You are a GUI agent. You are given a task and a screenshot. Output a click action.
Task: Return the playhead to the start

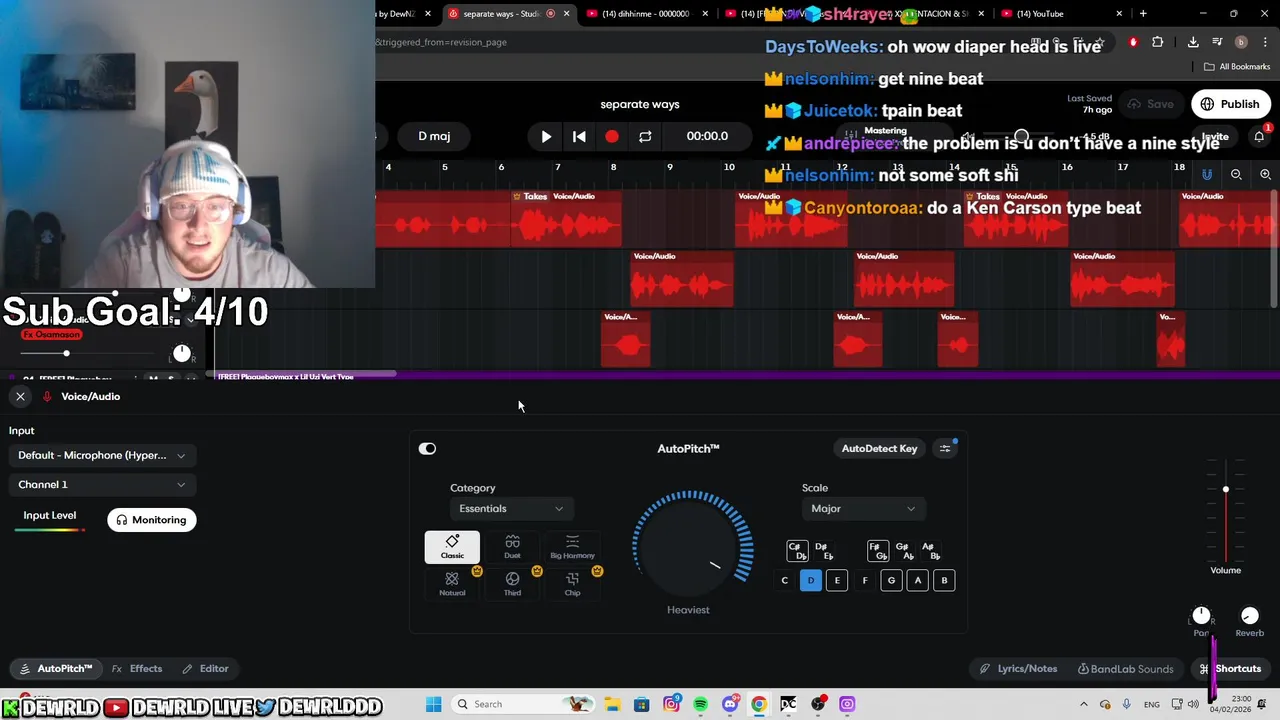click(579, 136)
